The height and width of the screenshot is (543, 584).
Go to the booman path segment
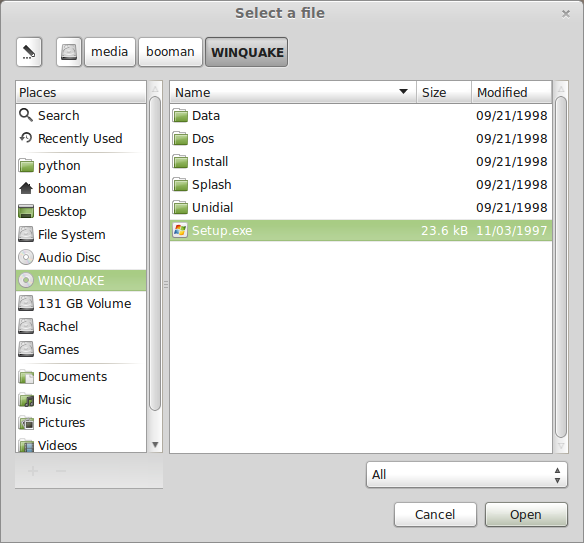click(170, 52)
